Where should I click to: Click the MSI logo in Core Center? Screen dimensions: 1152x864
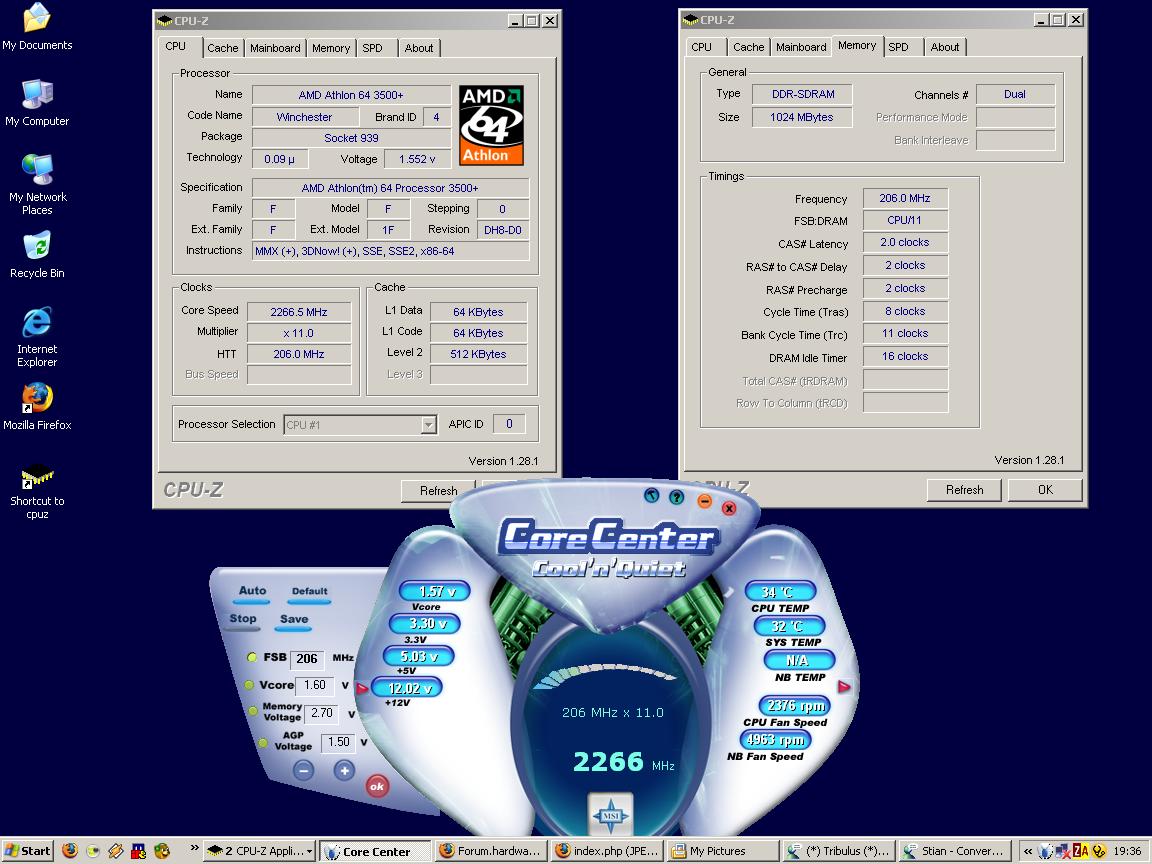point(611,815)
